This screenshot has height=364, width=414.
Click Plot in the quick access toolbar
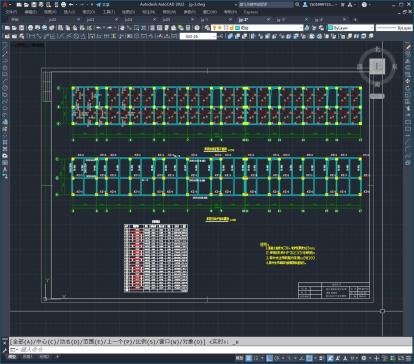63,5
